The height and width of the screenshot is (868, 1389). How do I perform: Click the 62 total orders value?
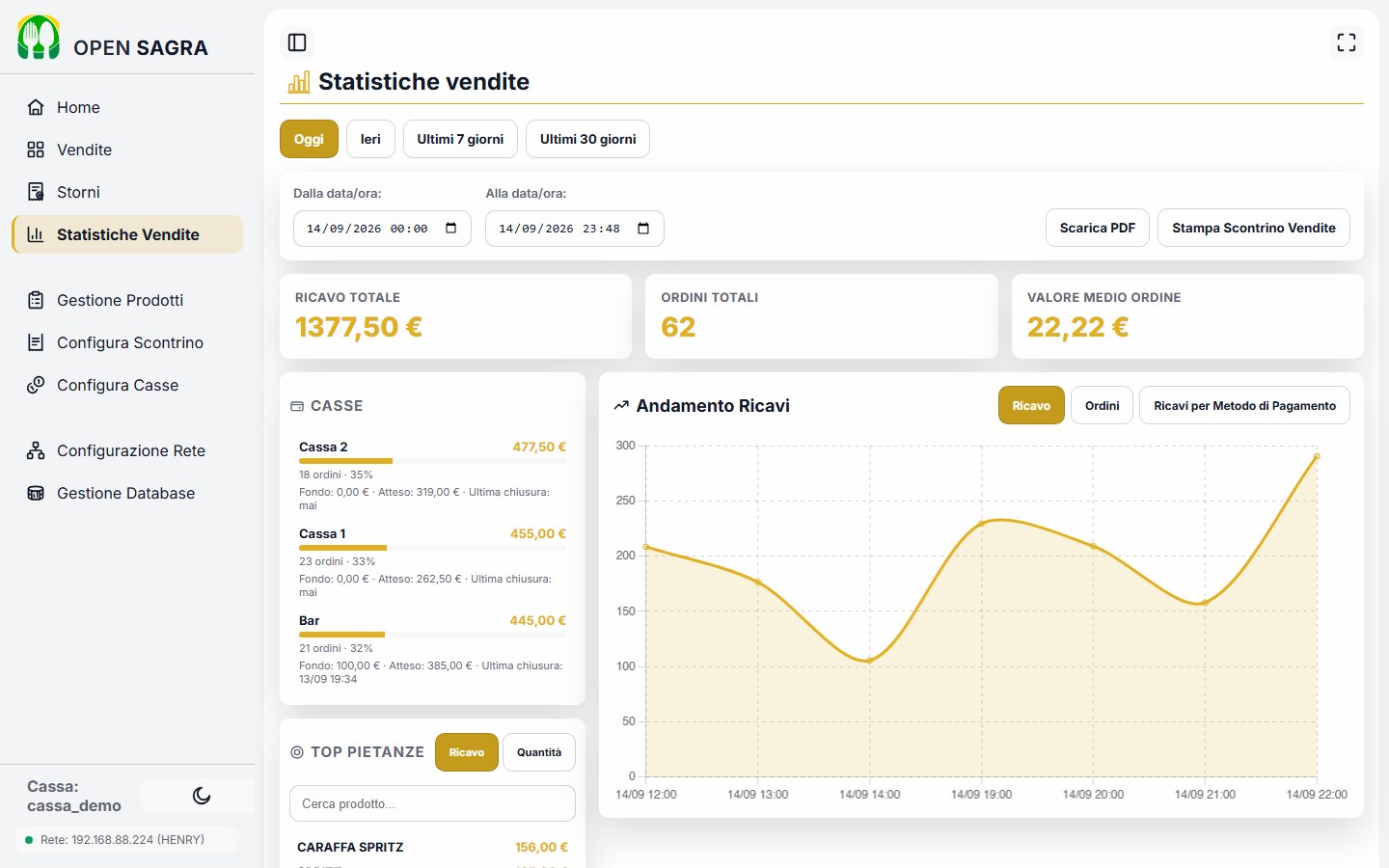[x=678, y=327]
